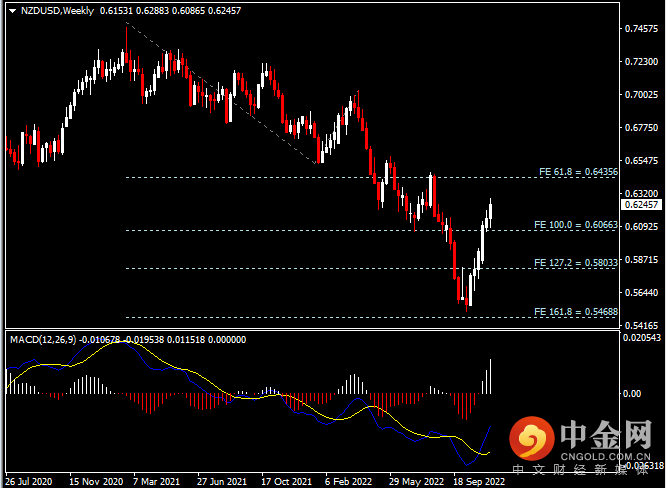Select the FE 61.8 = 0.64356 label
The width and height of the screenshot is (666, 488).
pos(576,171)
